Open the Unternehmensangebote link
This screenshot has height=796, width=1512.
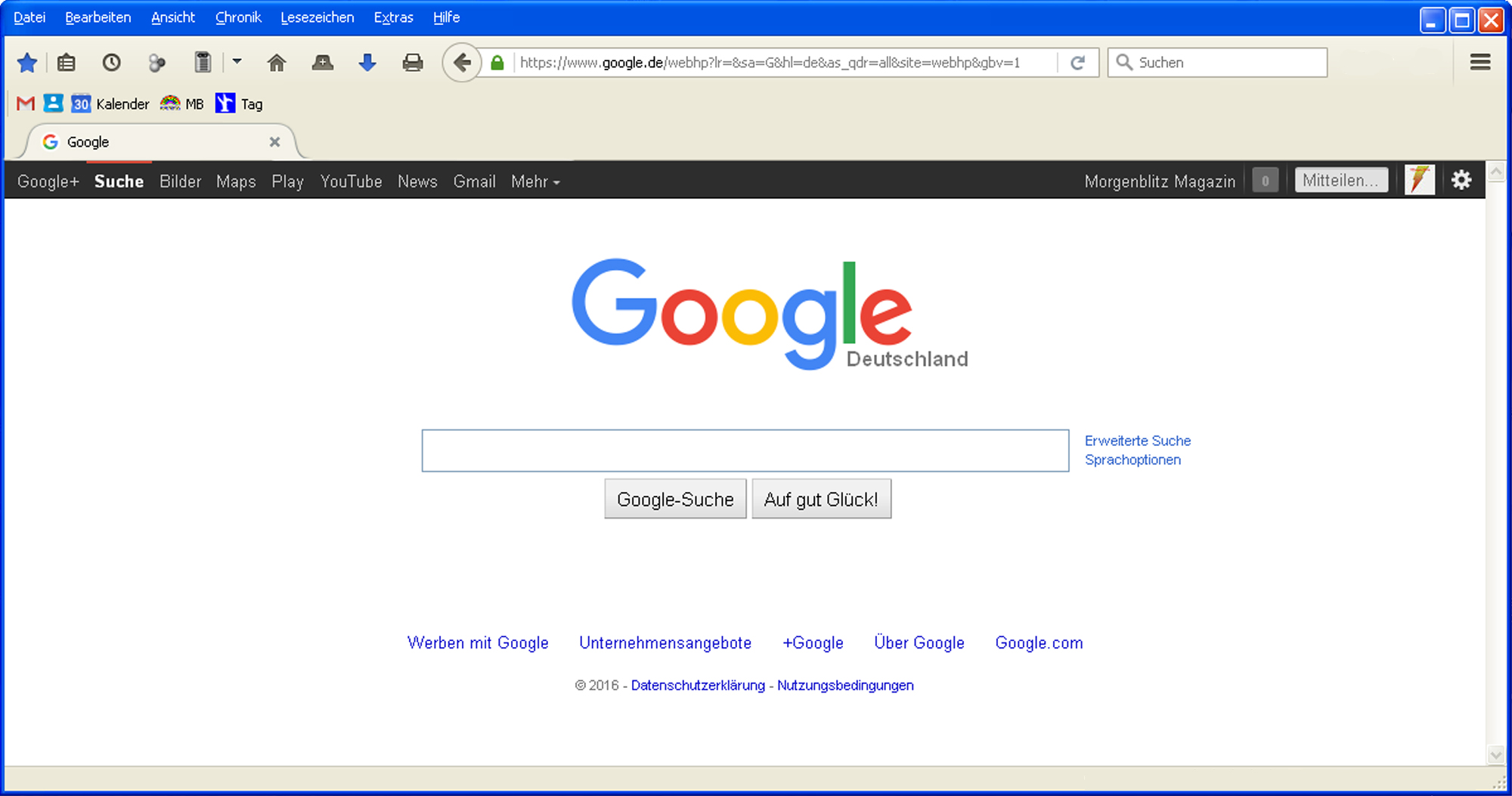(665, 643)
